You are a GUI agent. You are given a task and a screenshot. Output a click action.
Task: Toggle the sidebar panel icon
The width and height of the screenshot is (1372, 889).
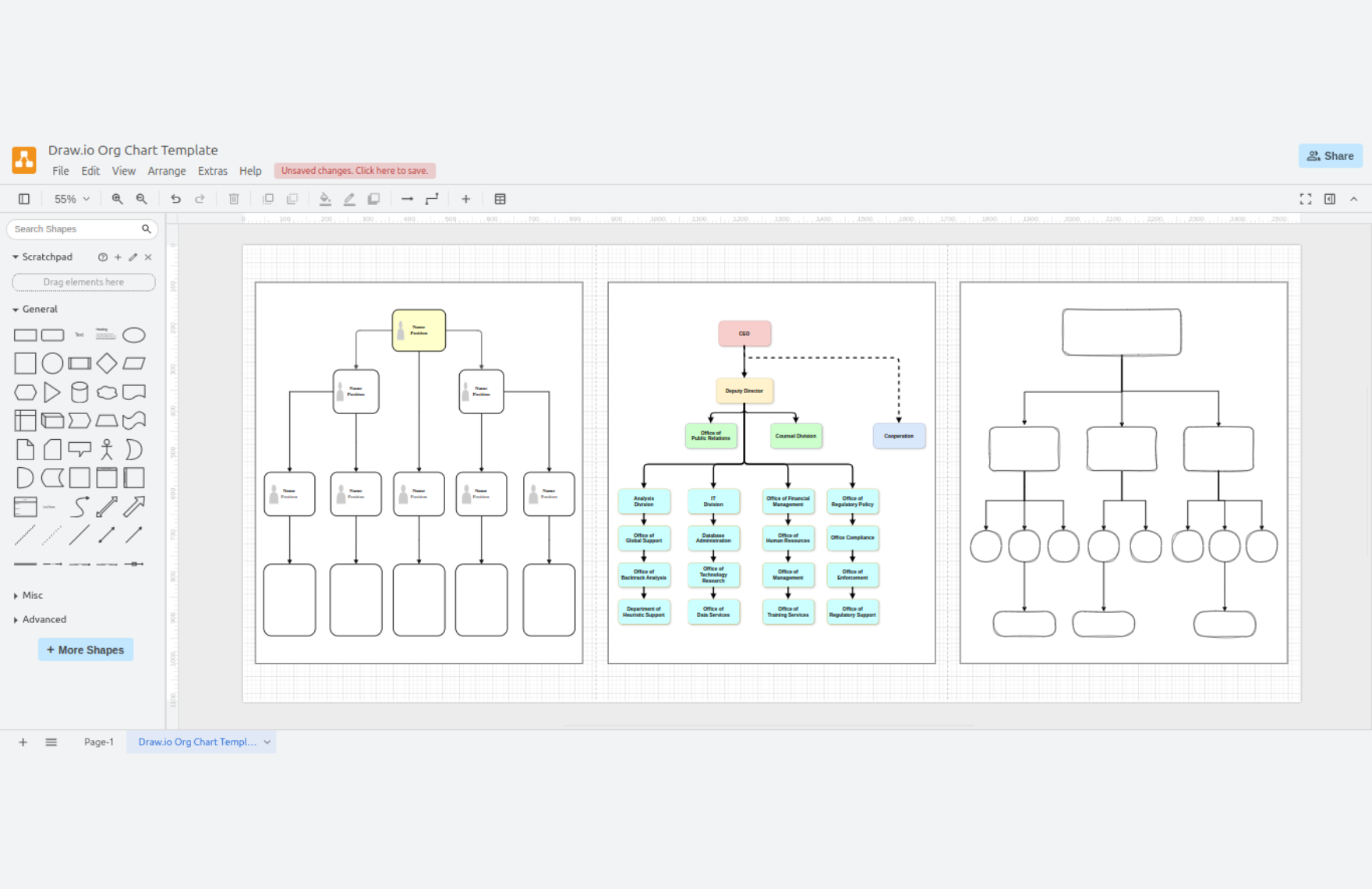coord(24,199)
